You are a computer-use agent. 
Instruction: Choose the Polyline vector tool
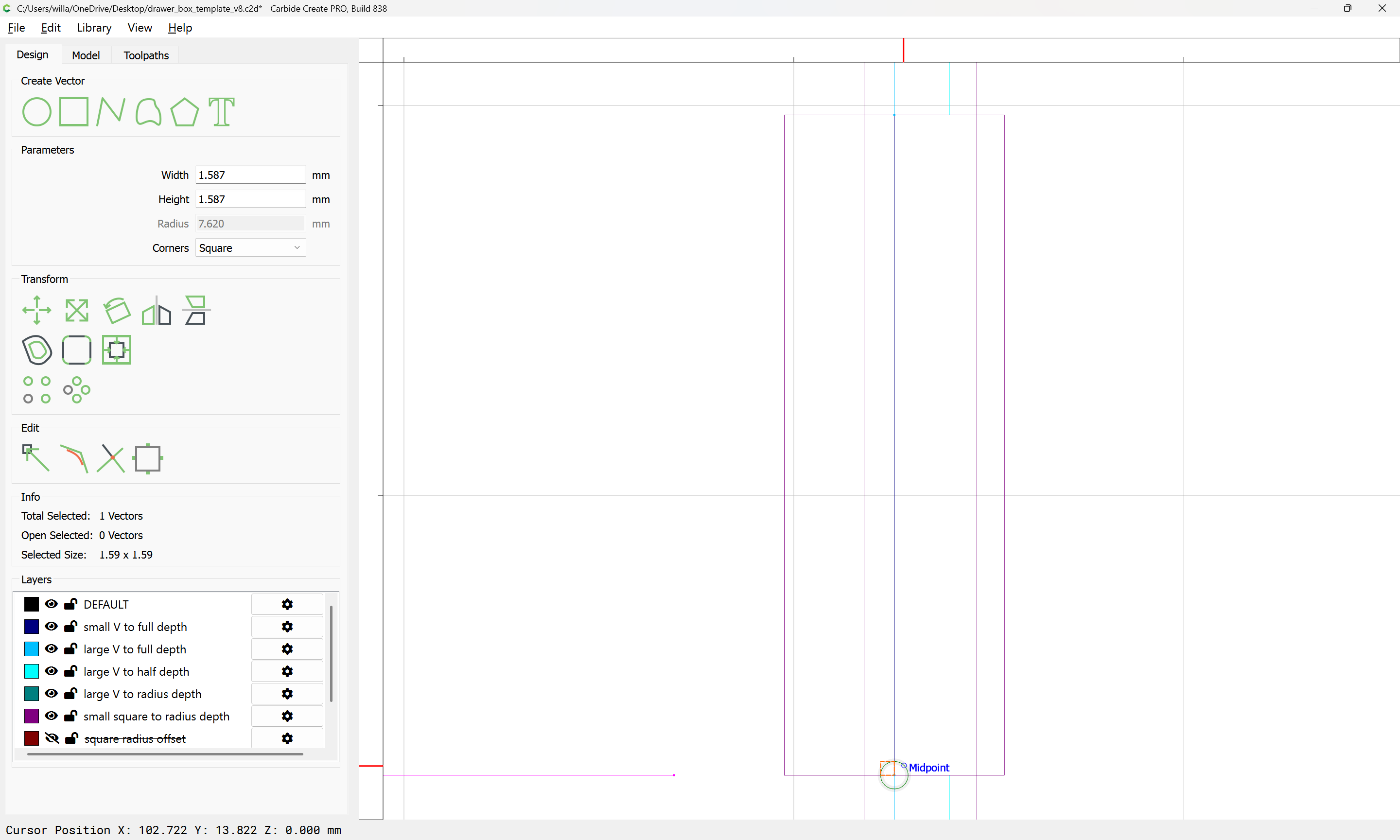(x=110, y=111)
